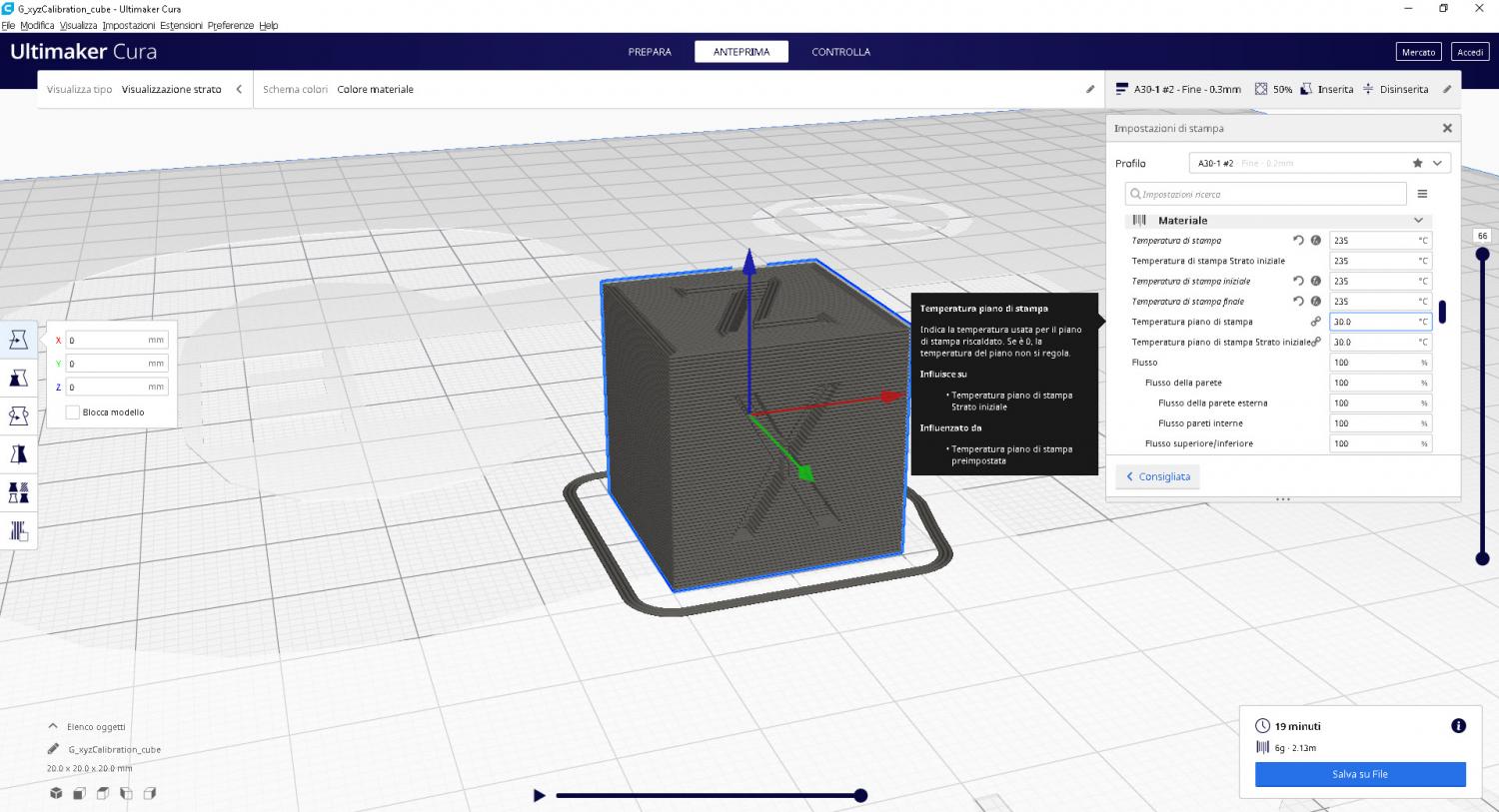The height and width of the screenshot is (812, 1499).
Task: Select the Support Blocker tool
Action: (18, 530)
